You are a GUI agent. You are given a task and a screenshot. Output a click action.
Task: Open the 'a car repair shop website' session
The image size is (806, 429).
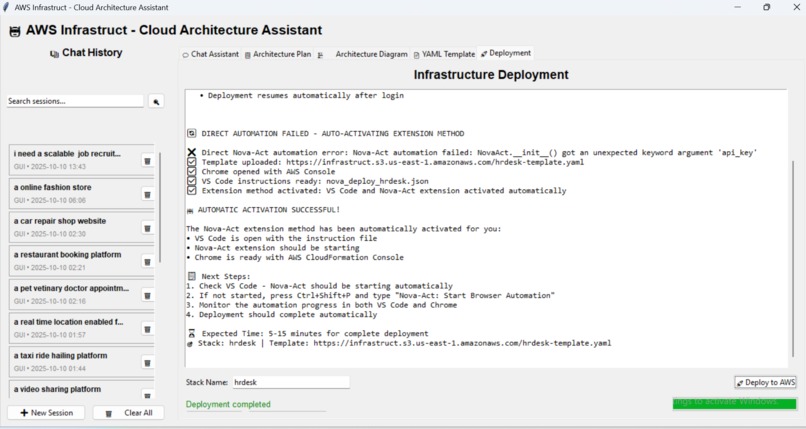75,227
